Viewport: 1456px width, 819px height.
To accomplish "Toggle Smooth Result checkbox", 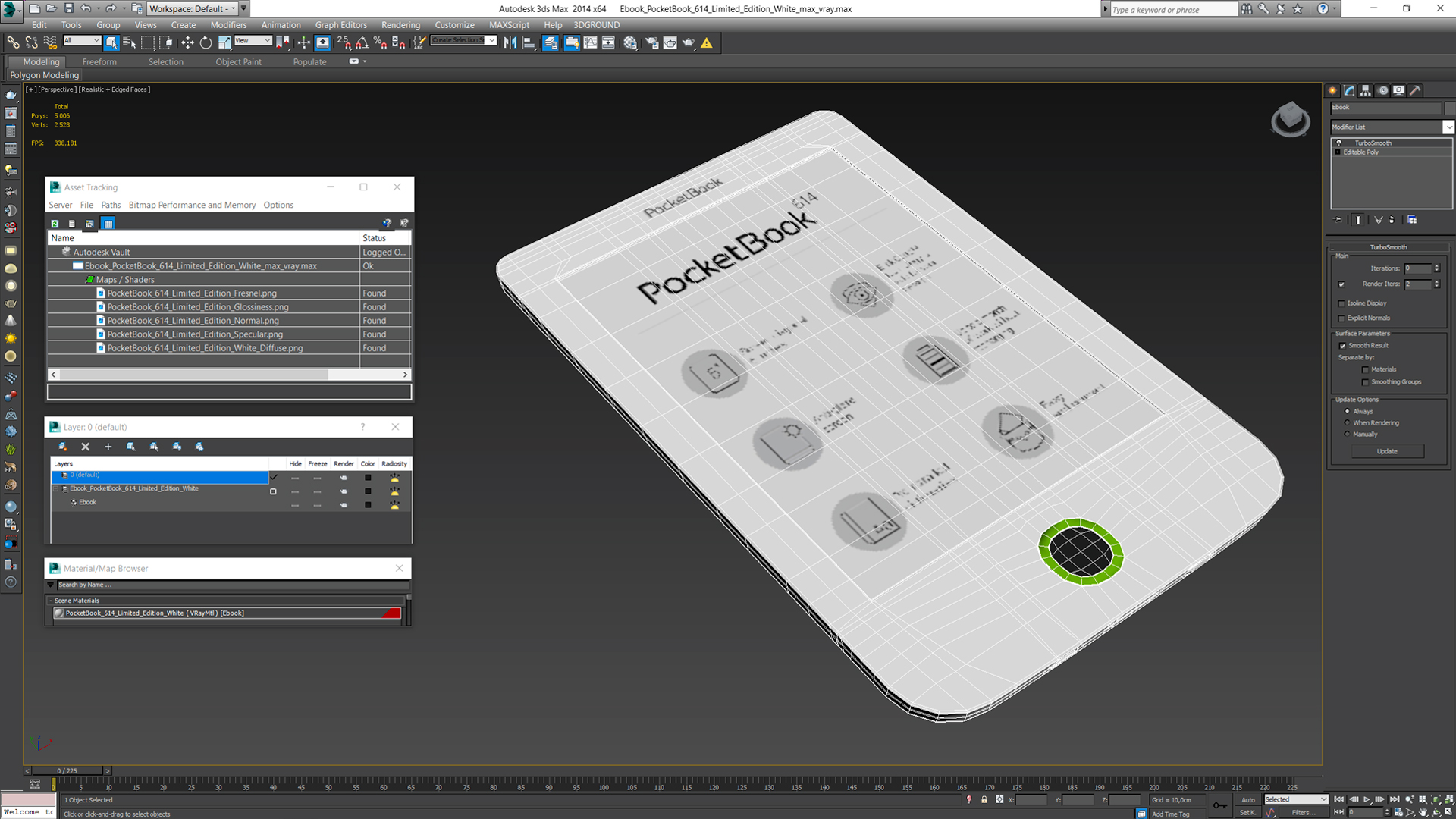I will coord(1342,346).
